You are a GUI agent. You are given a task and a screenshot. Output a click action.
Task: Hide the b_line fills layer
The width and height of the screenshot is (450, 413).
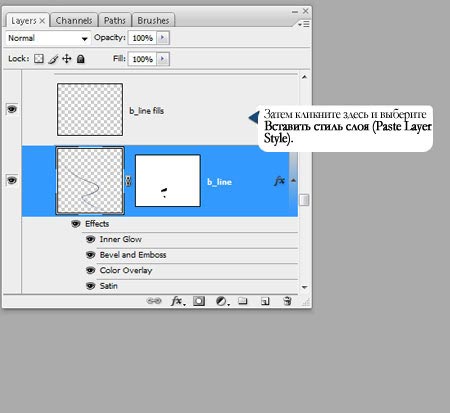click(x=12, y=109)
